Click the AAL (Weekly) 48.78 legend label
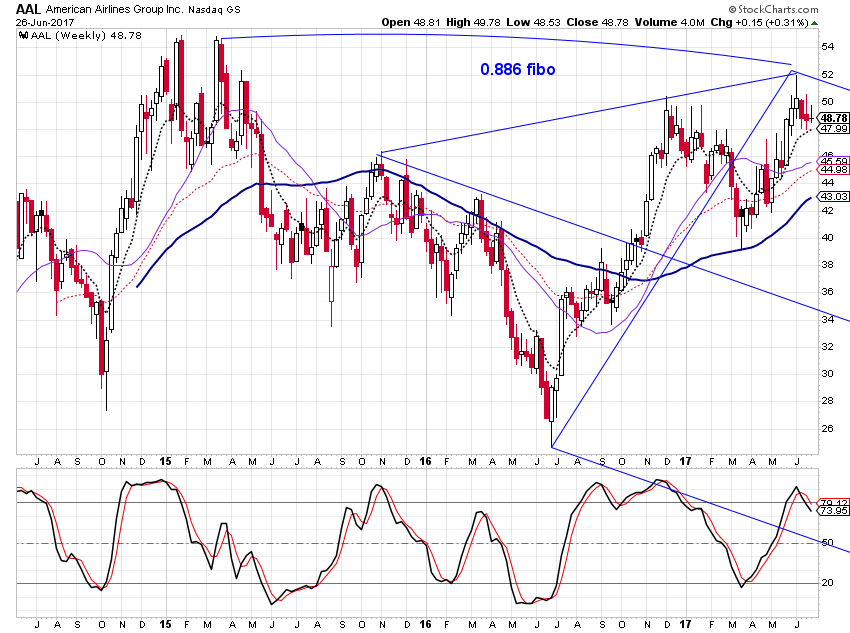Viewport: 850px width, 633px height. (86, 36)
